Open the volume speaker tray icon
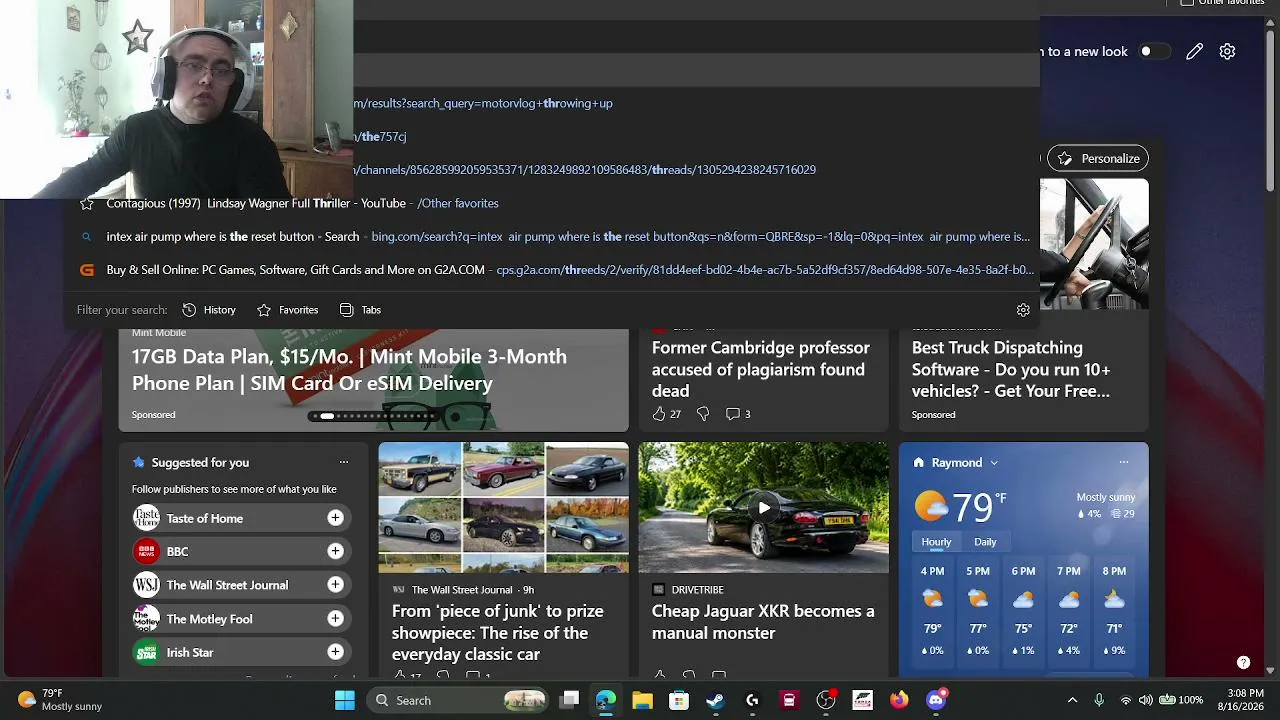Image resolution: width=1280 pixels, height=720 pixels. [1145, 700]
